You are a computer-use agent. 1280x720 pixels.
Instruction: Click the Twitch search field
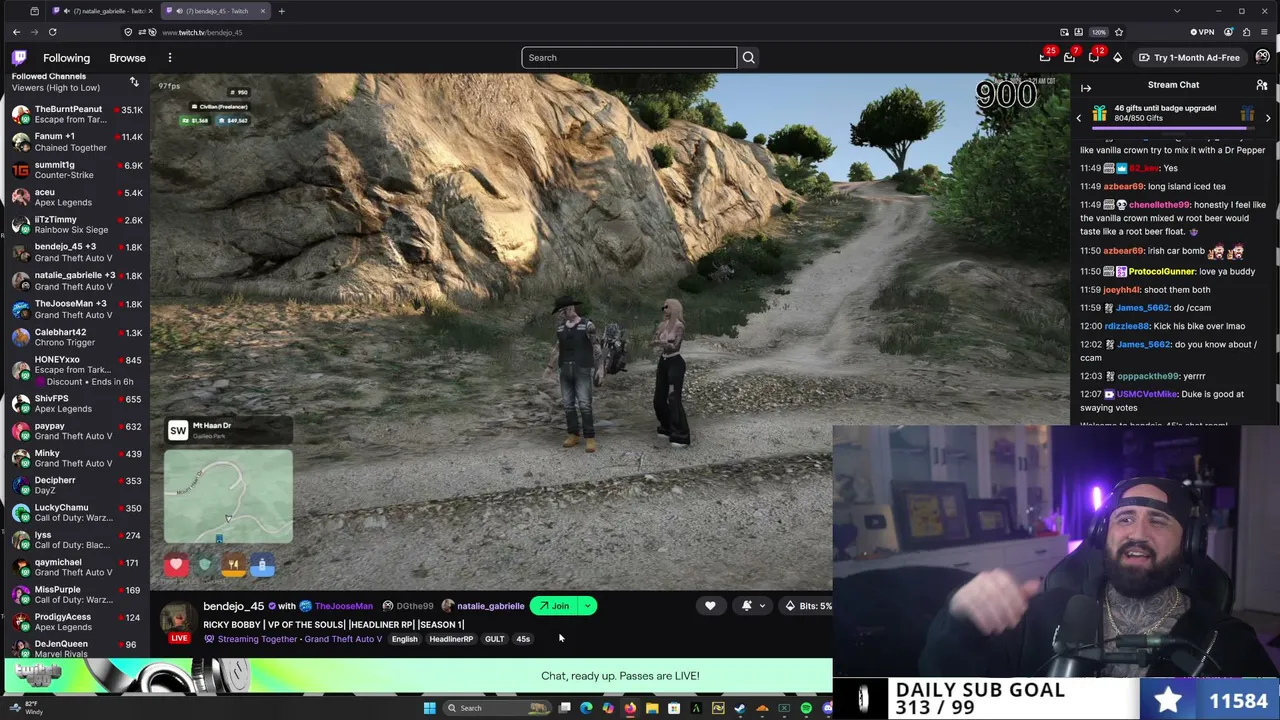pos(629,58)
